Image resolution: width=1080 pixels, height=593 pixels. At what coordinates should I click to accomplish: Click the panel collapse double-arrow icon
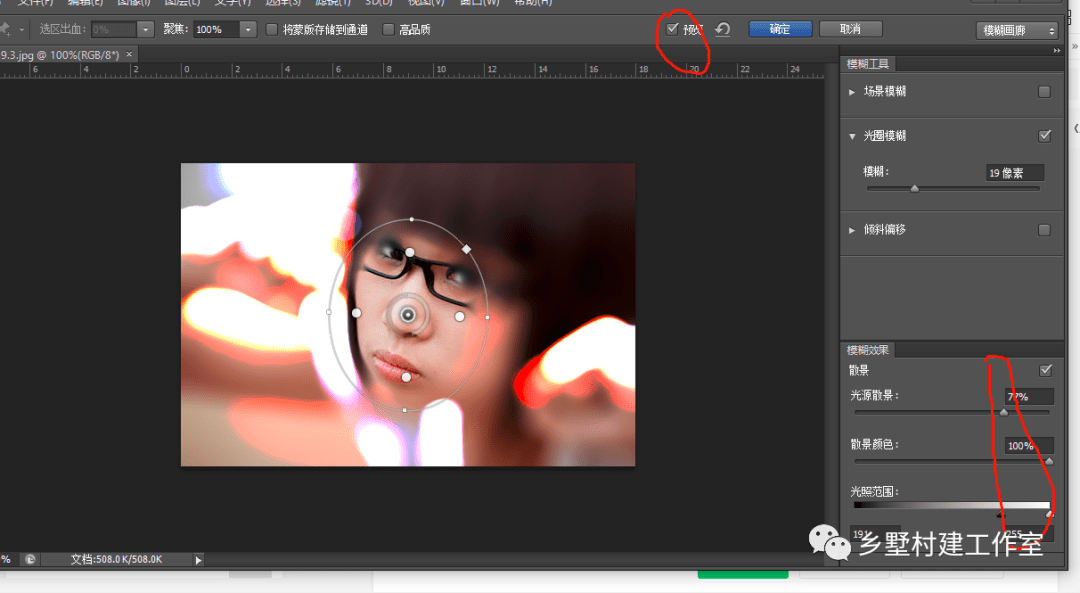[1058, 50]
